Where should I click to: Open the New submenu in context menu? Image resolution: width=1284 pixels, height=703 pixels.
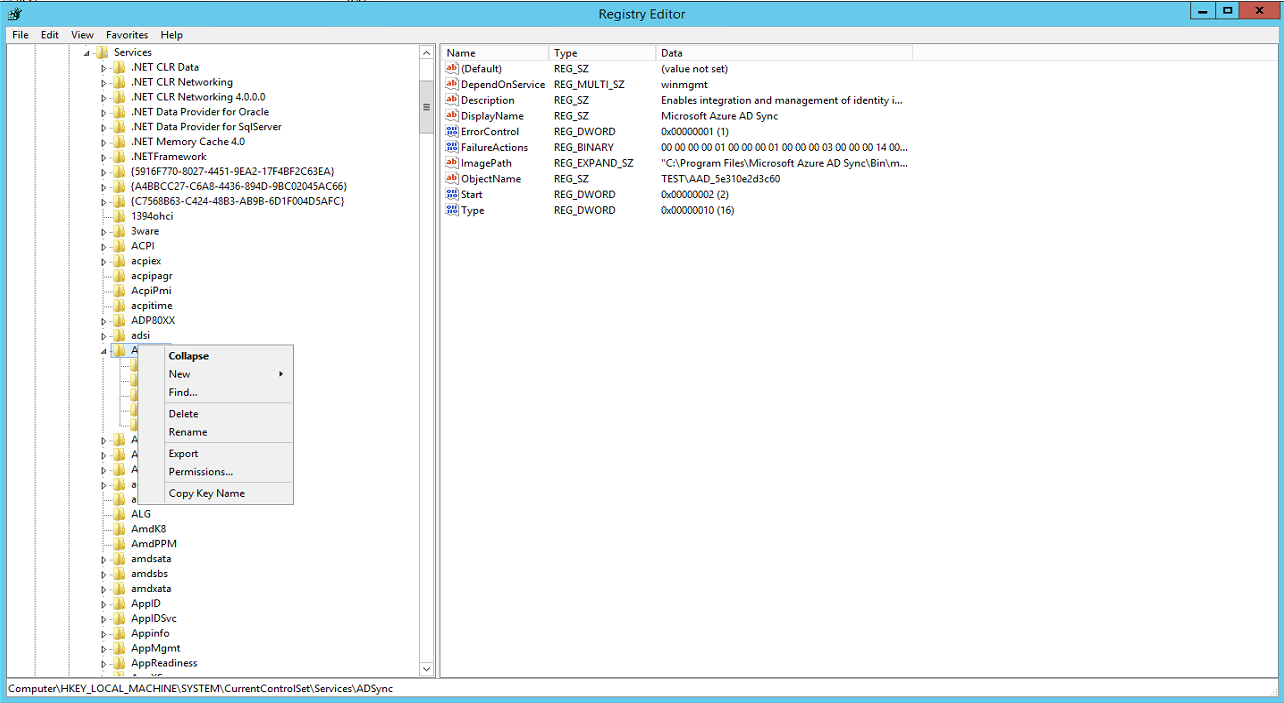pos(215,374)
